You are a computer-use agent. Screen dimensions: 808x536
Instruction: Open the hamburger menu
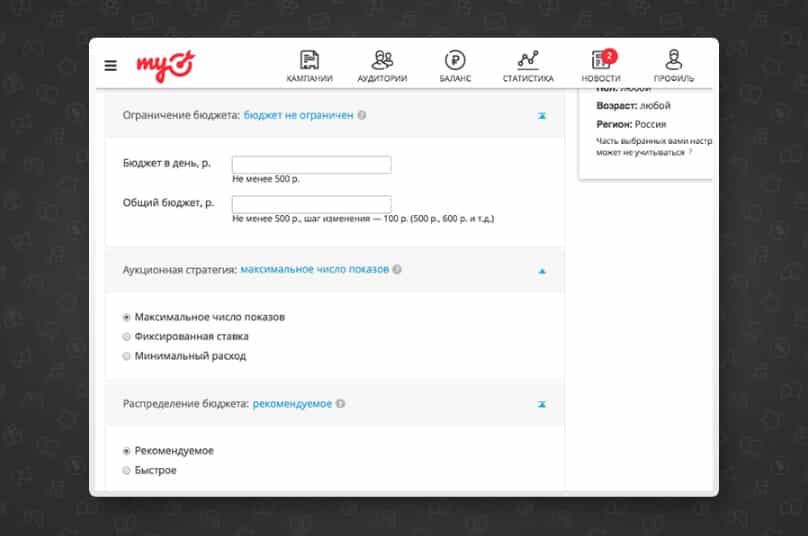coord(110,65)
